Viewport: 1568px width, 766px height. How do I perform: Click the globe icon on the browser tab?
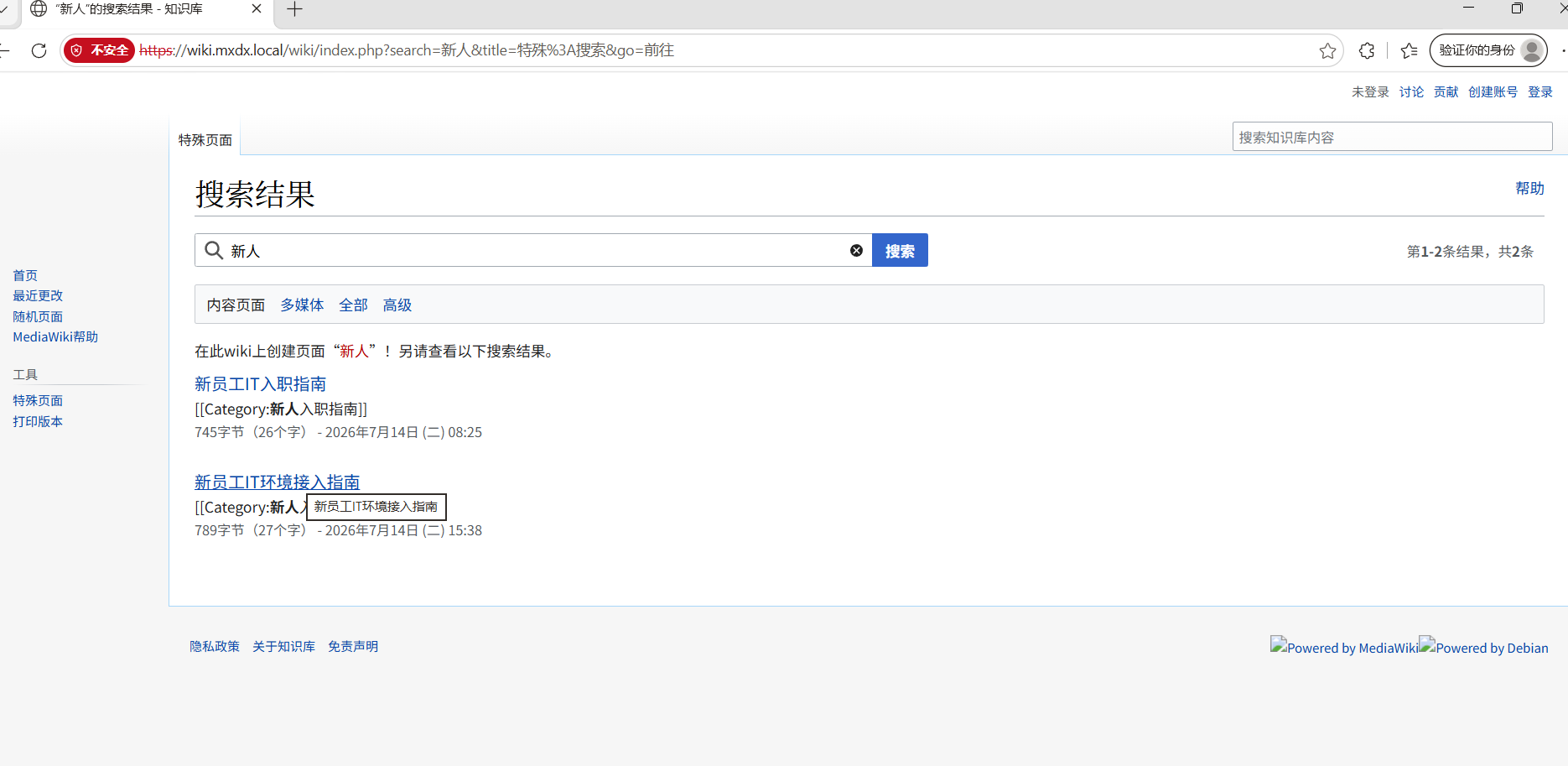[39, 8]
